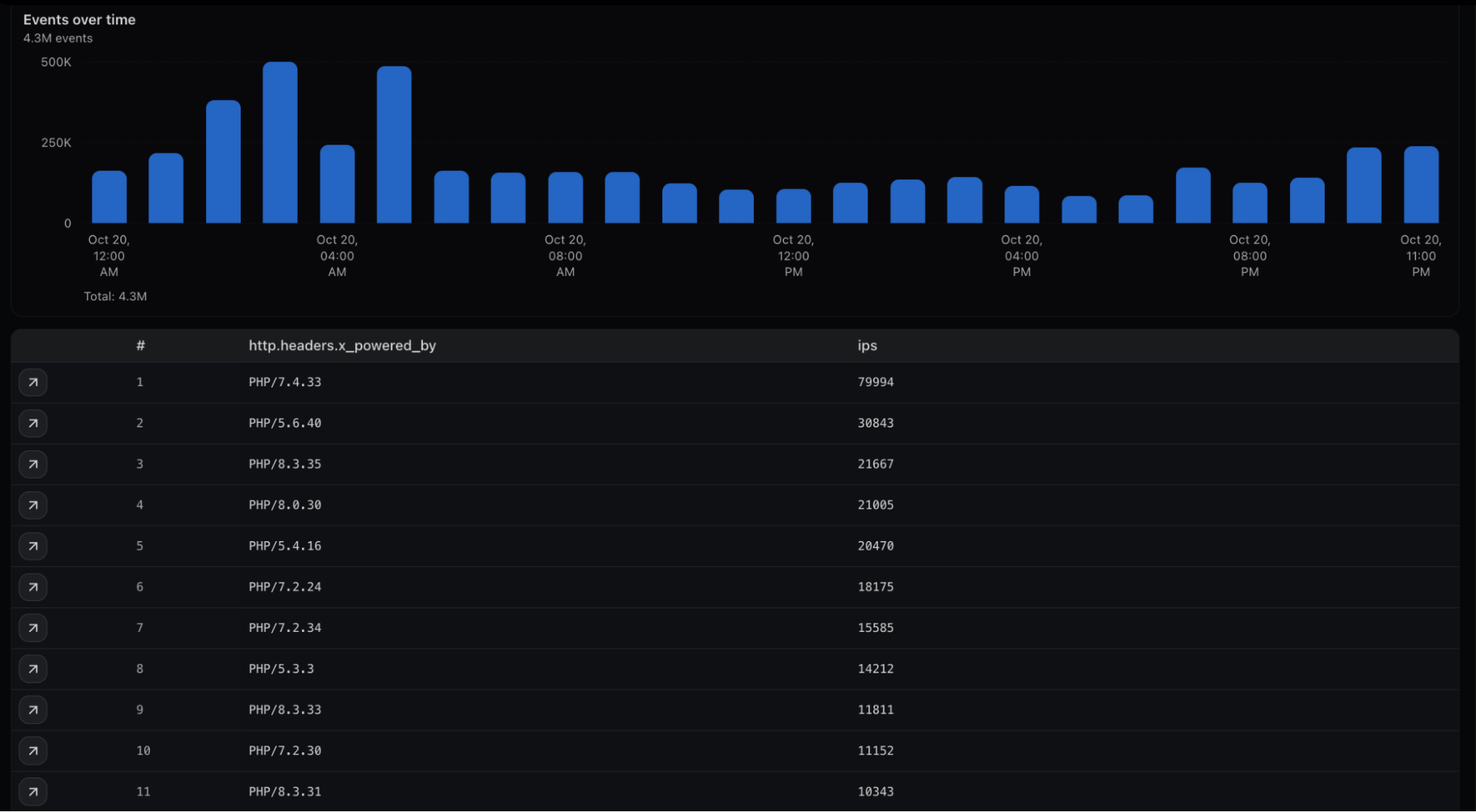
Task: Click the PHP/8.3.33 cell
Action: pyautogui.click(x=285, y=710)
